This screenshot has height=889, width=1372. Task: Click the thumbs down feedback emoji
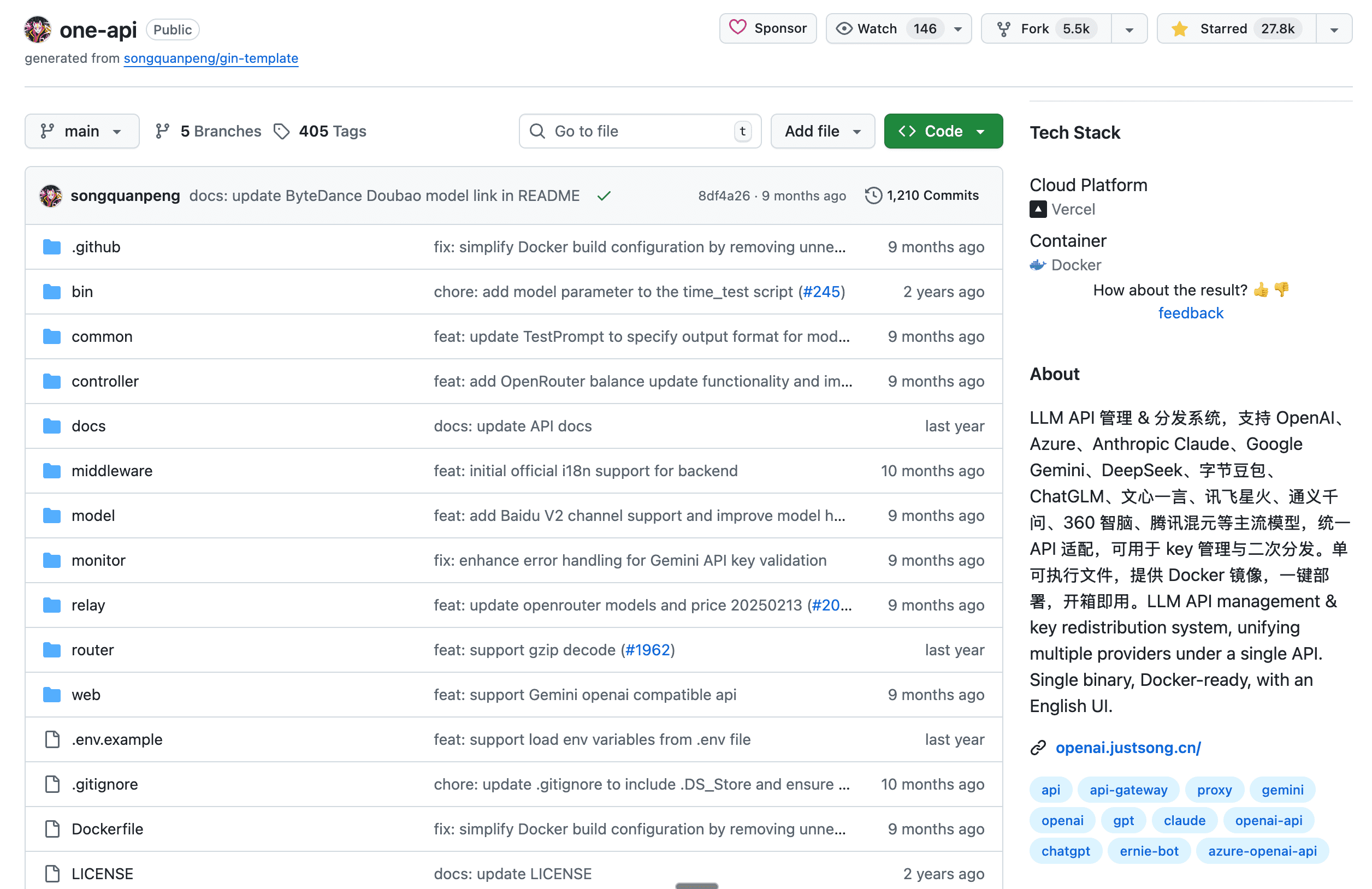click(1281, 289)
